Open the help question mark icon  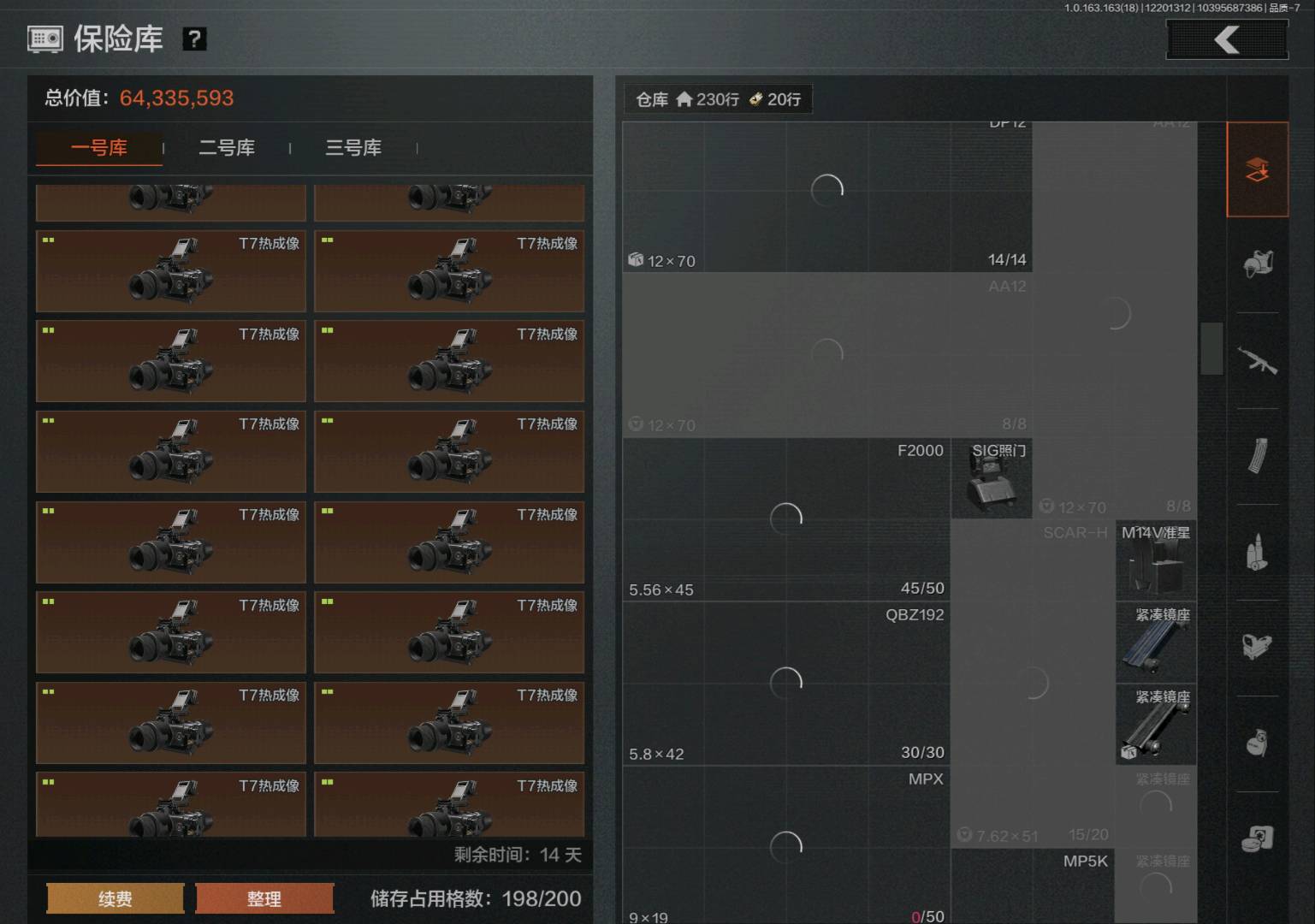click(x=194, y=38)
